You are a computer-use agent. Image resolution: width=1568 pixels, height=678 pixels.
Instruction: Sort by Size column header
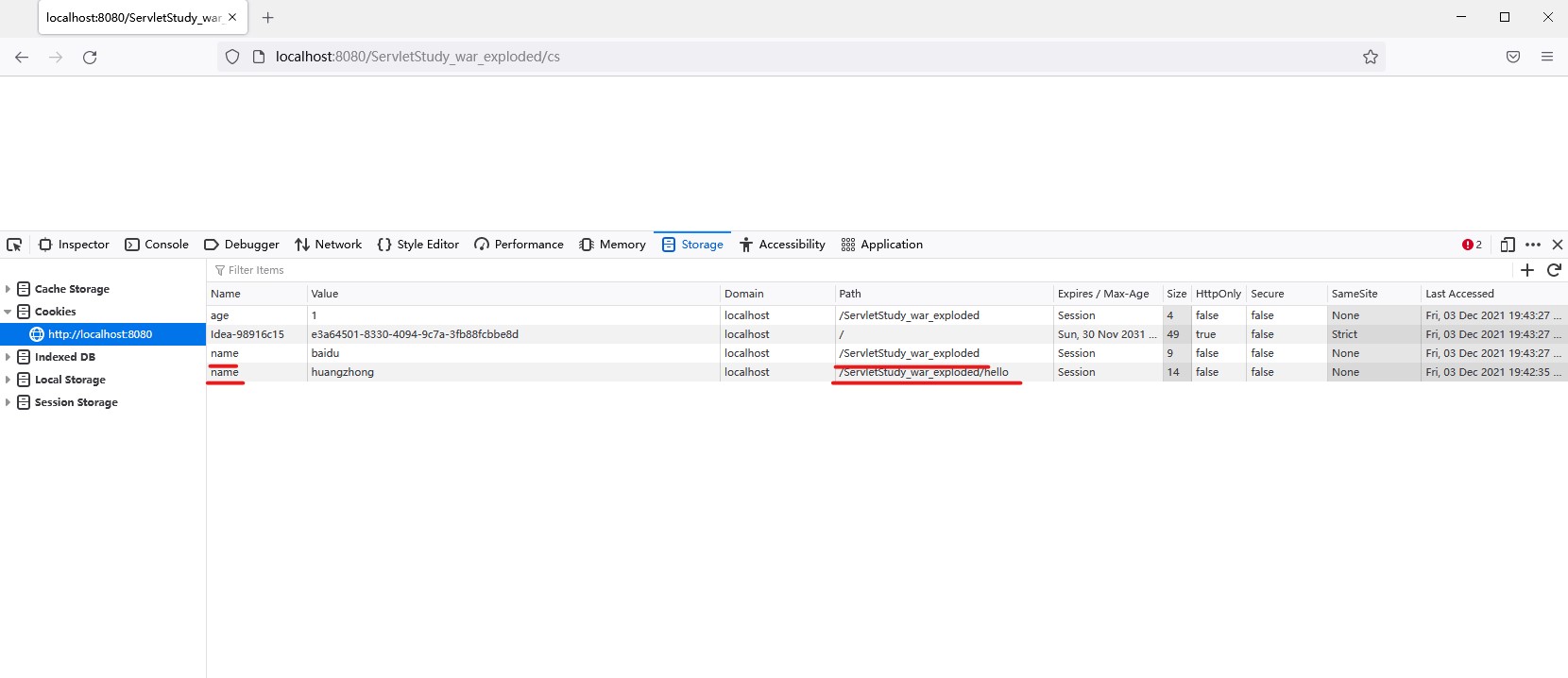pyautogui.click(x=1177, y=294)
